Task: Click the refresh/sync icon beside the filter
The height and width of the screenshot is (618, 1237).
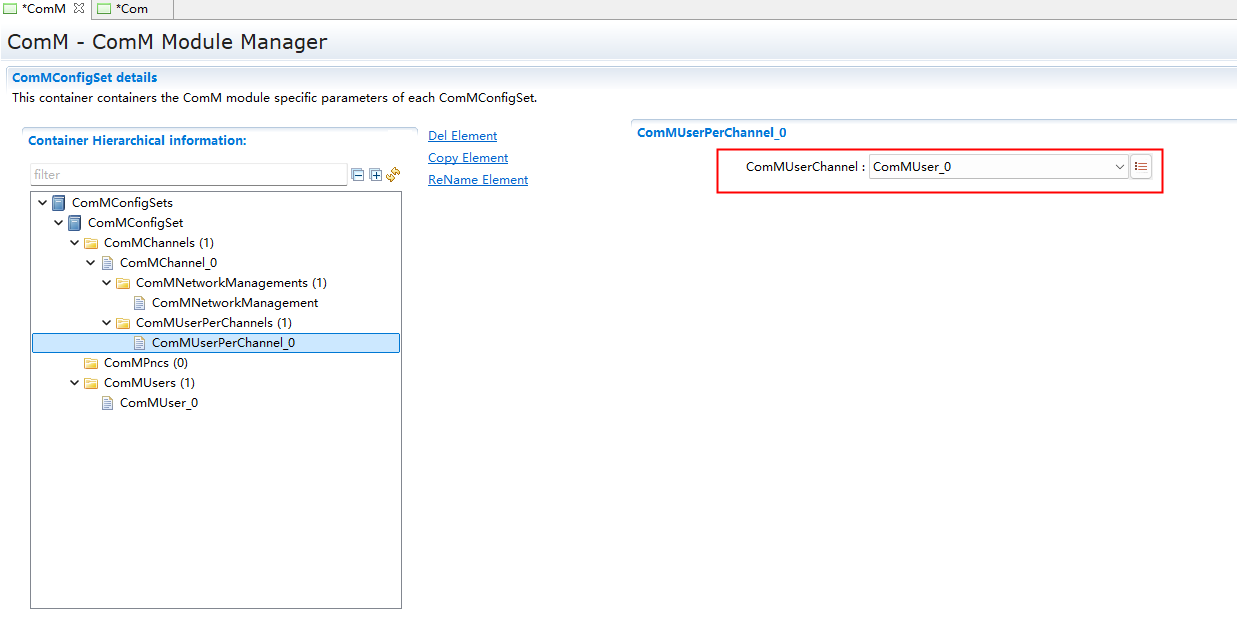Action: 393,174
